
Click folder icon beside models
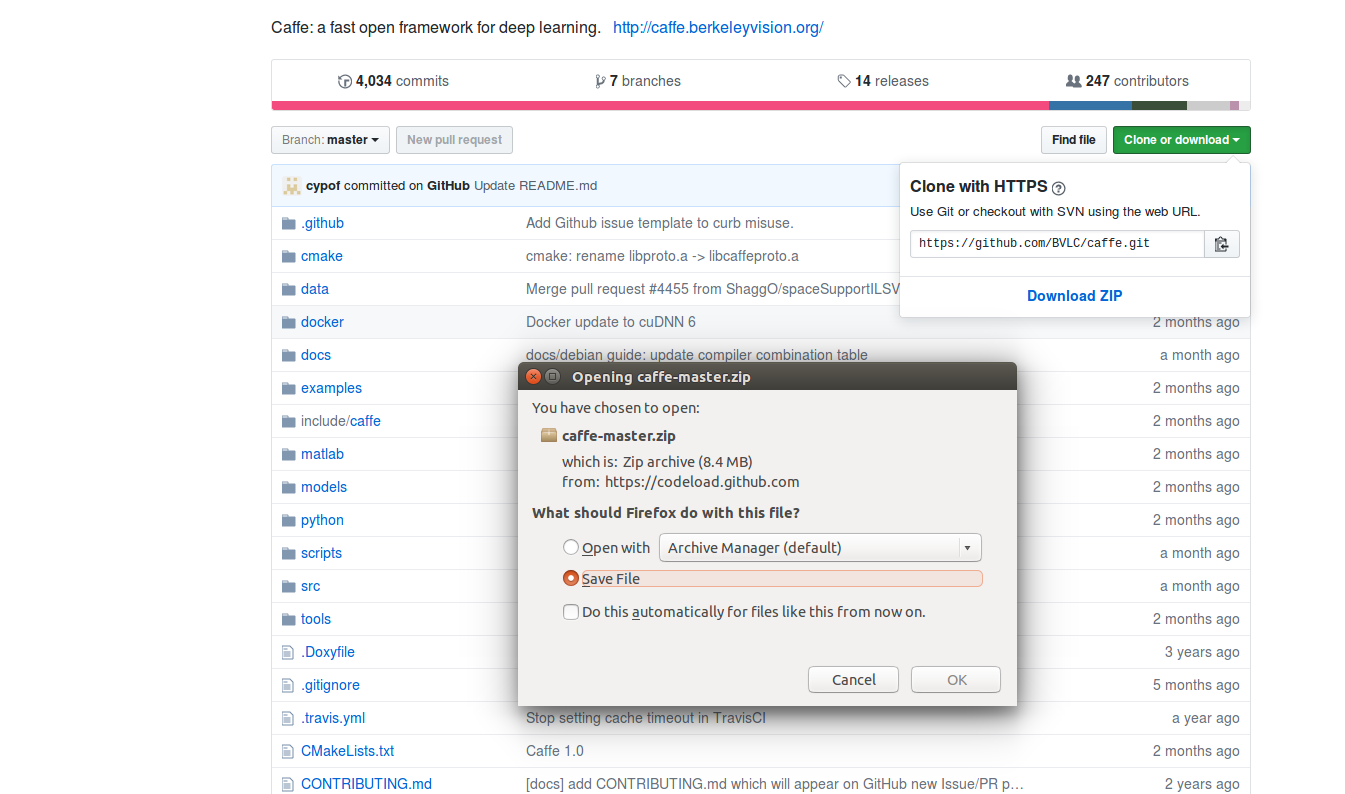pos(289,487)
